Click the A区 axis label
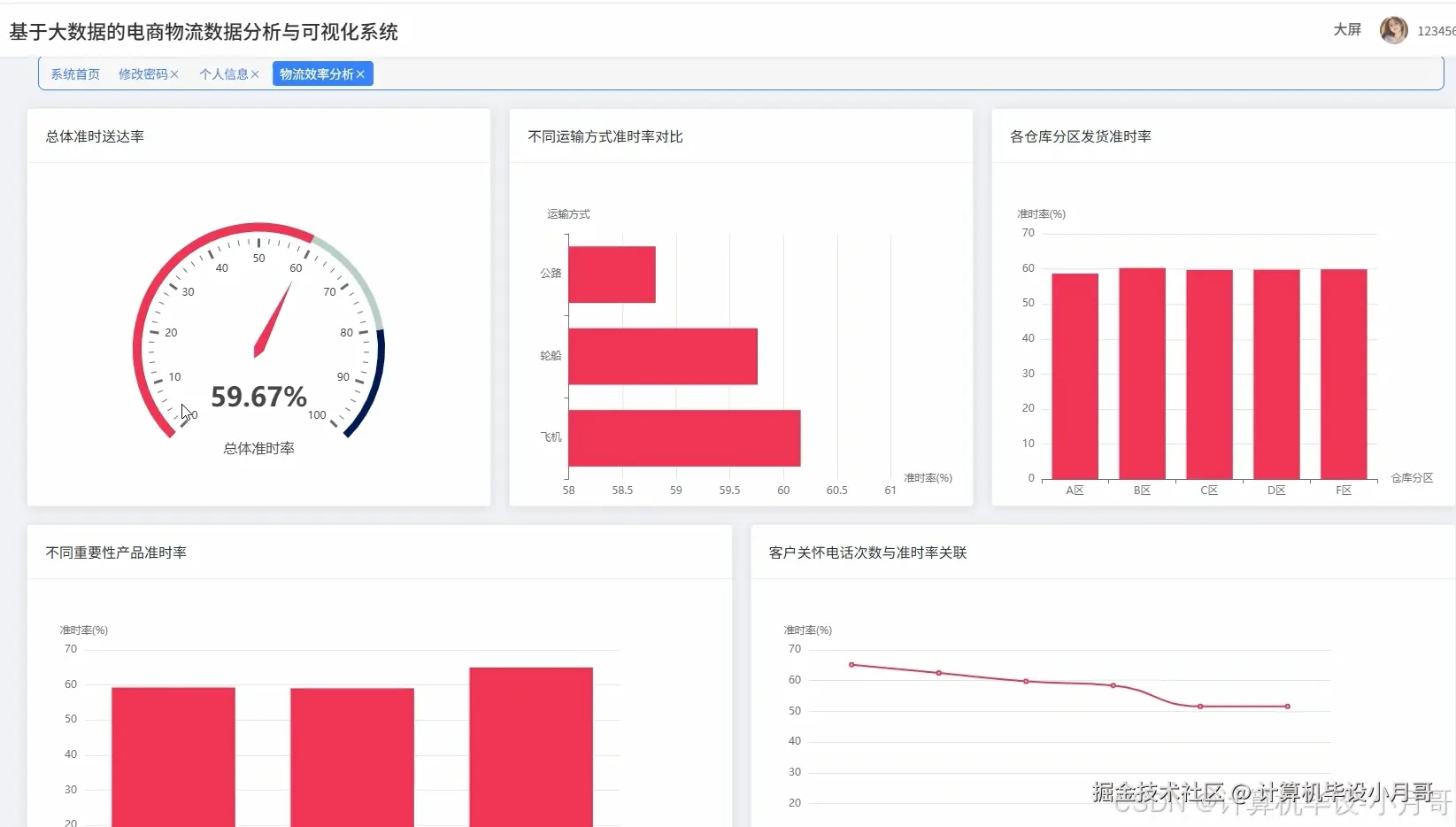 tap(1075, 491)
